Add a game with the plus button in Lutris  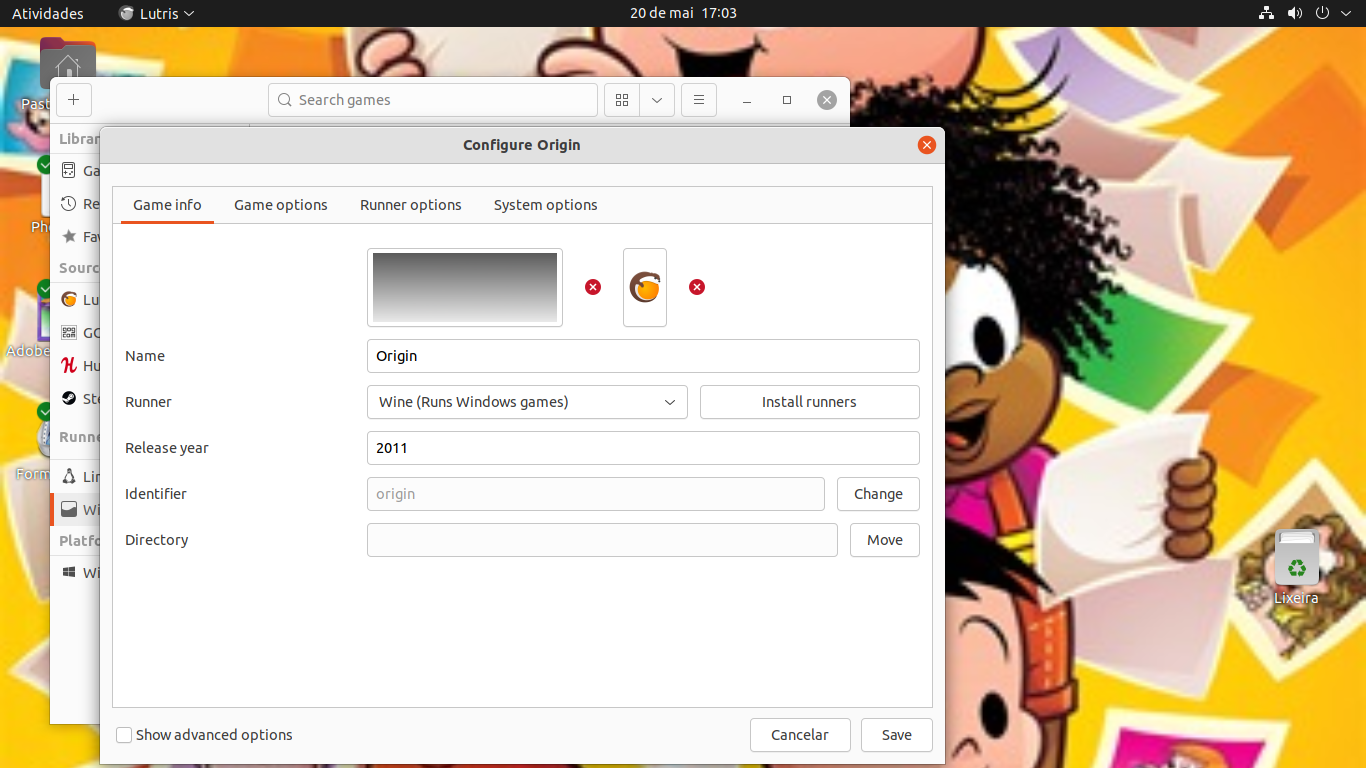coord(74,100)
